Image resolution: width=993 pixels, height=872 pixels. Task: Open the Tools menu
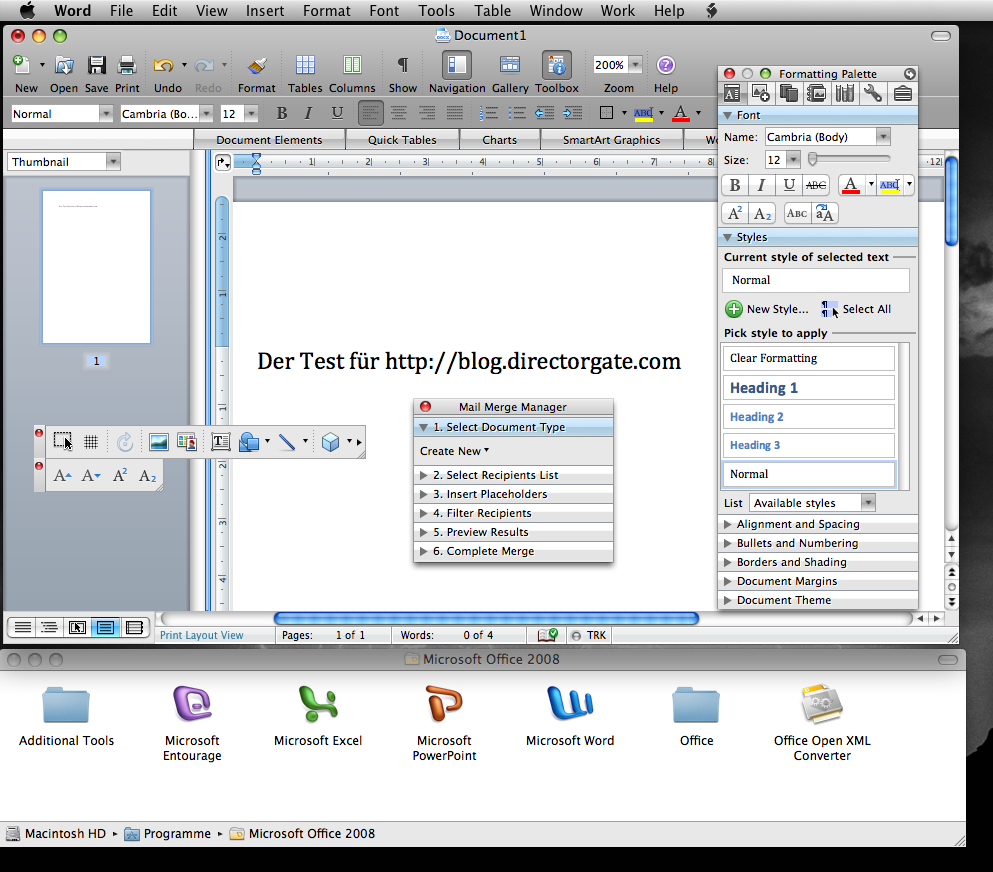(x=436, y=11)
